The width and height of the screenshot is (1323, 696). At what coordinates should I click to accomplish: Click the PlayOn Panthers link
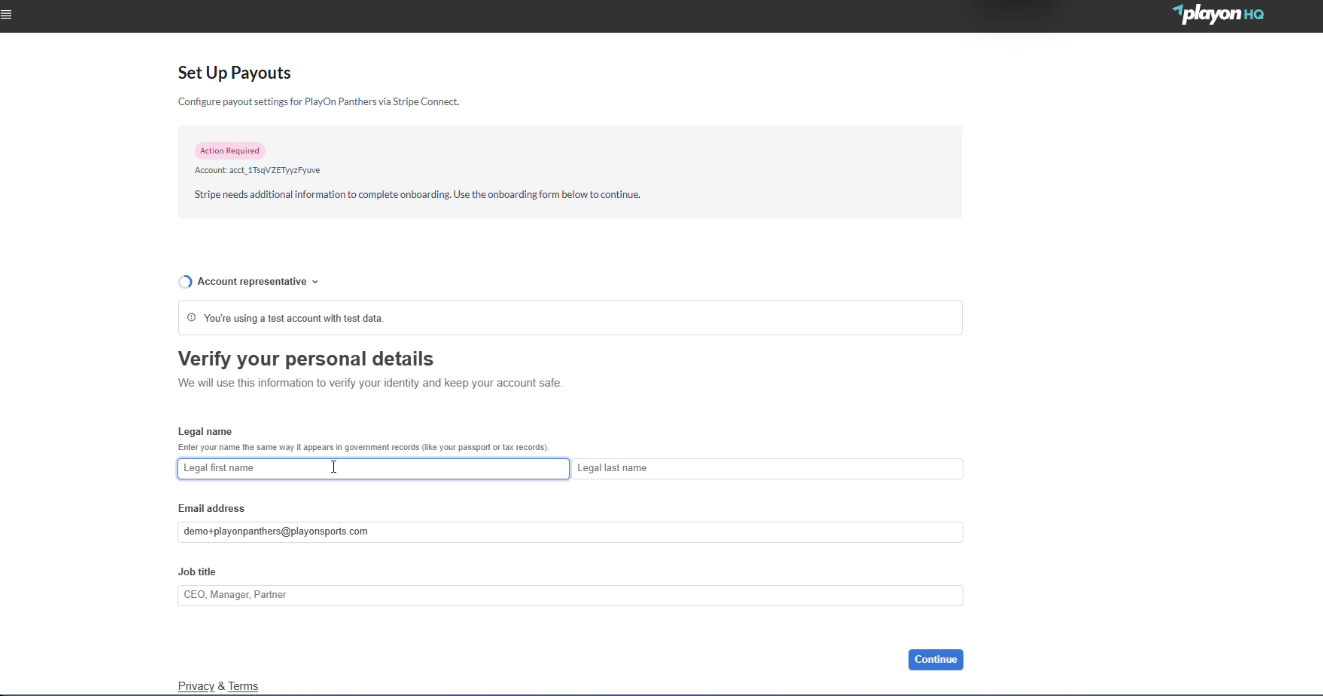point(340,102)
